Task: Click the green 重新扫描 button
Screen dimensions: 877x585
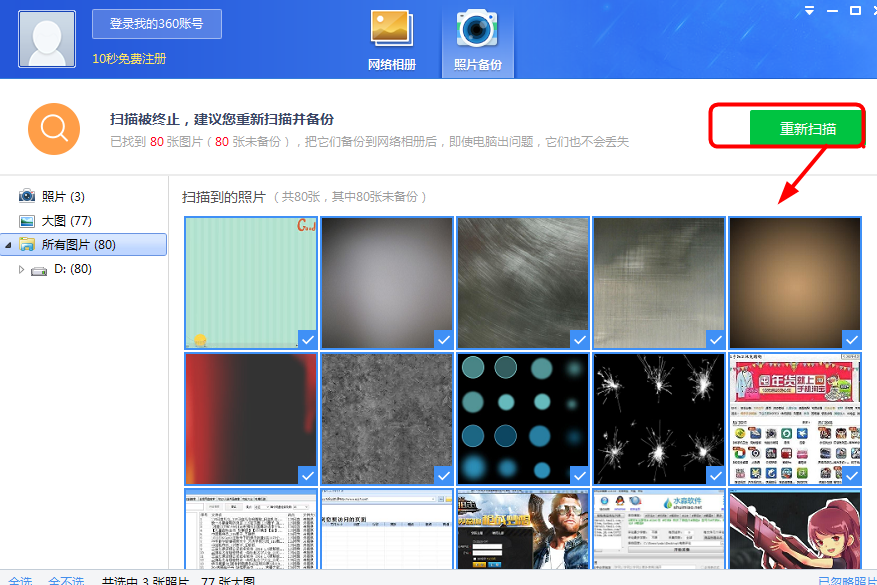Action: 807,129
